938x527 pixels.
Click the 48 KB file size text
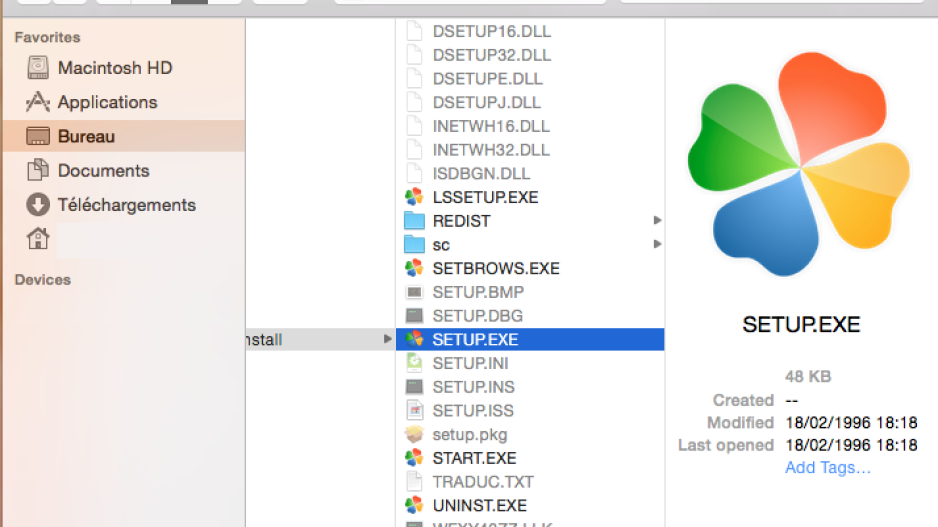tap(808, 376)
